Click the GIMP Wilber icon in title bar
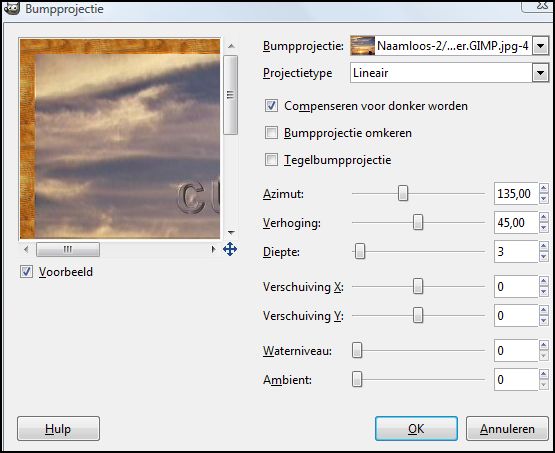This screenshot has width=555, height=453. [11, 8]
